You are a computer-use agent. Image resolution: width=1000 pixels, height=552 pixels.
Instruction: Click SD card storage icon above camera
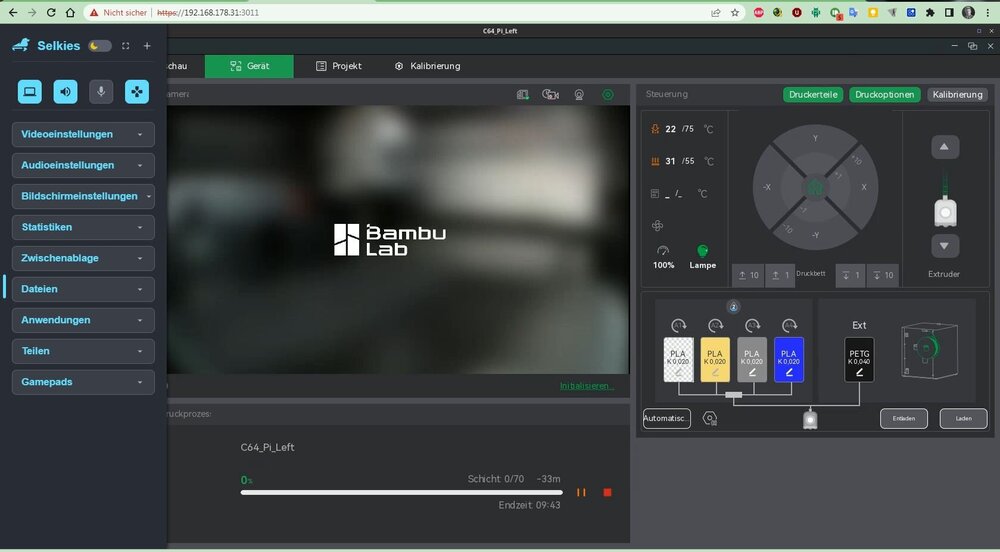(522, 94)
